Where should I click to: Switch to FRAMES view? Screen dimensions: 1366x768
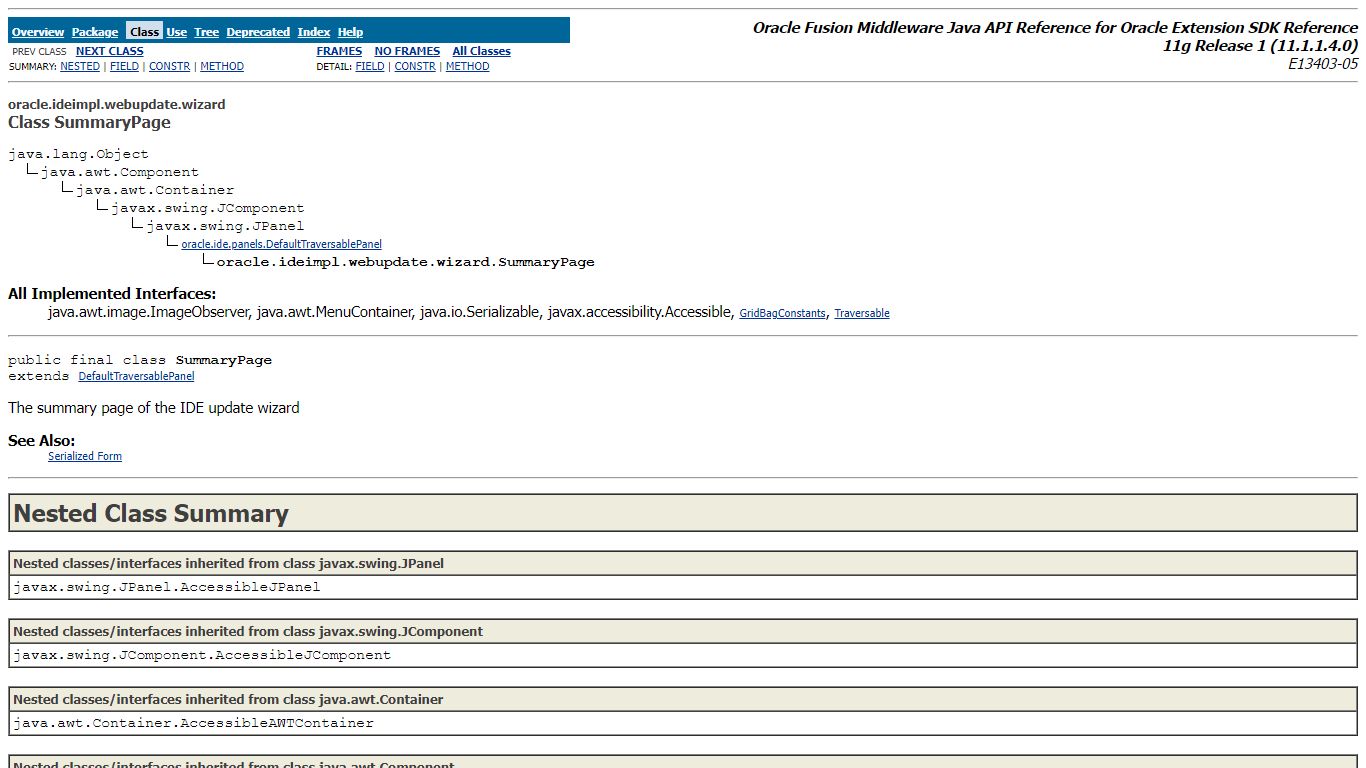click(x=339, y=51)
